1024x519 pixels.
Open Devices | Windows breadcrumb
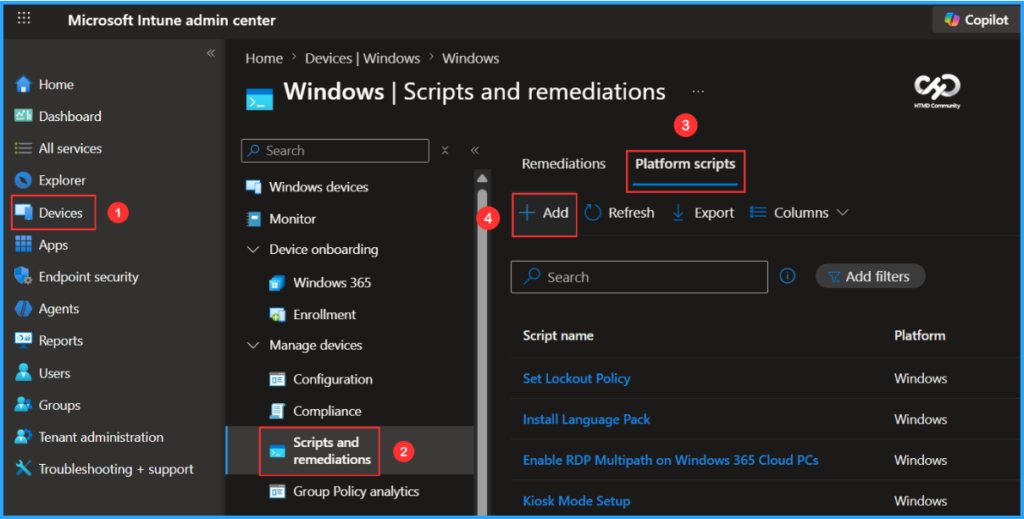click(362, 58)
